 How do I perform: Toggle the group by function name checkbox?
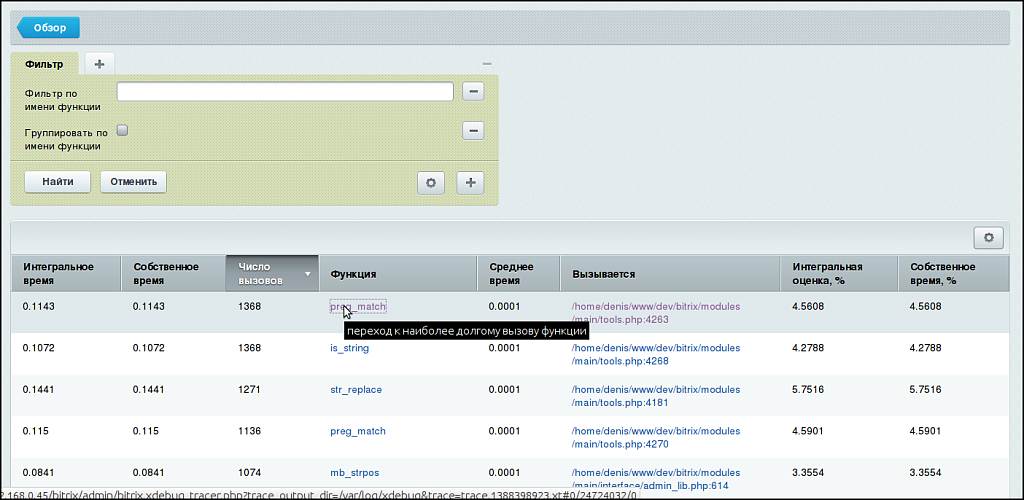pos(122,130)
